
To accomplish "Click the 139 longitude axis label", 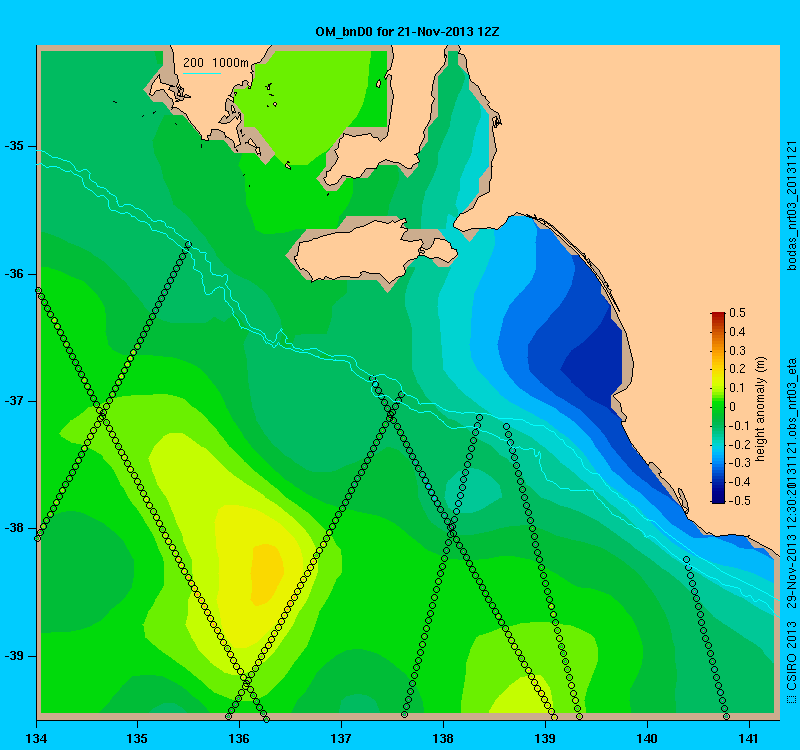I will point(545,738).
